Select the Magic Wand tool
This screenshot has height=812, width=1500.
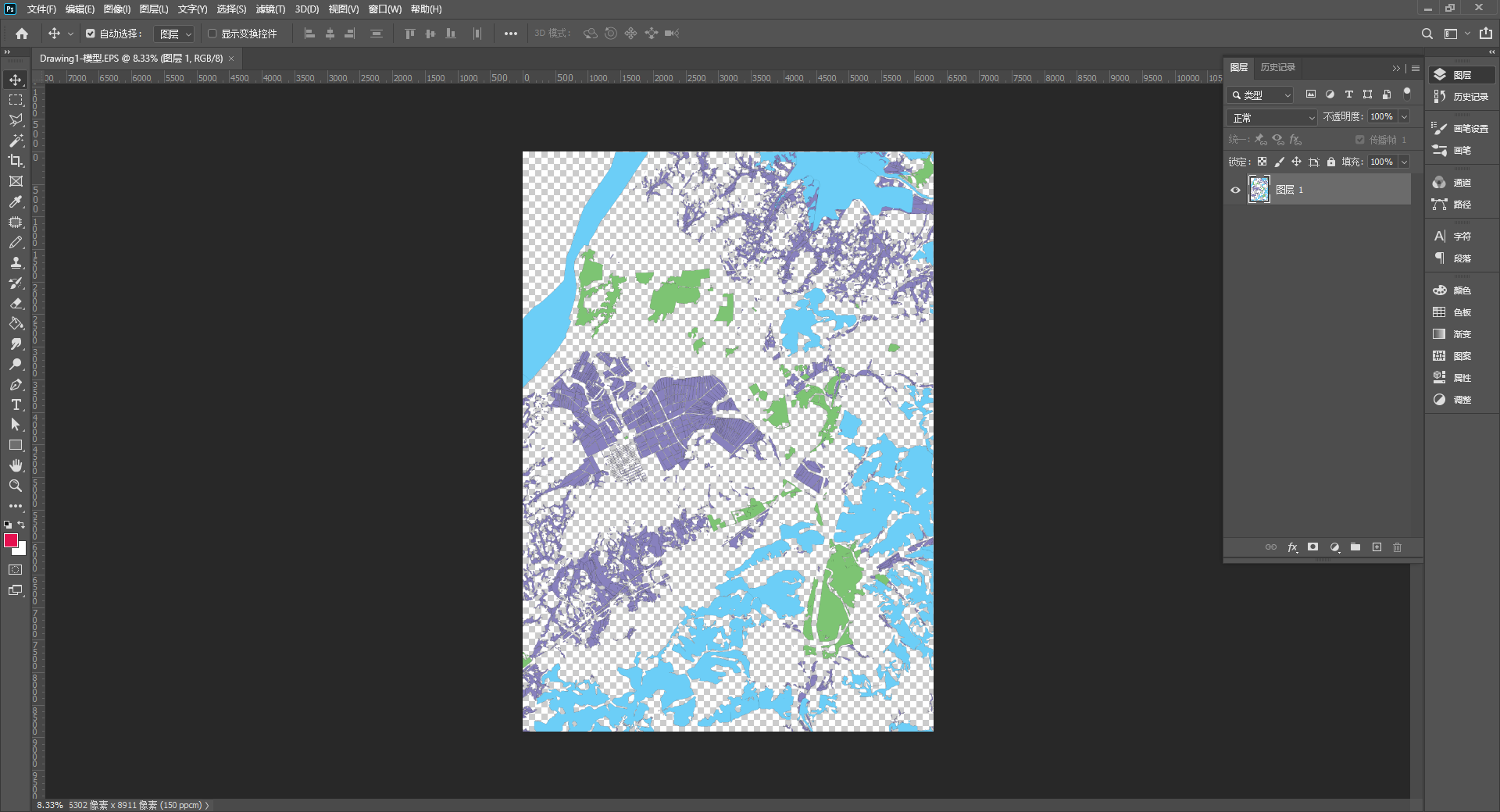[x=16, y=141]
